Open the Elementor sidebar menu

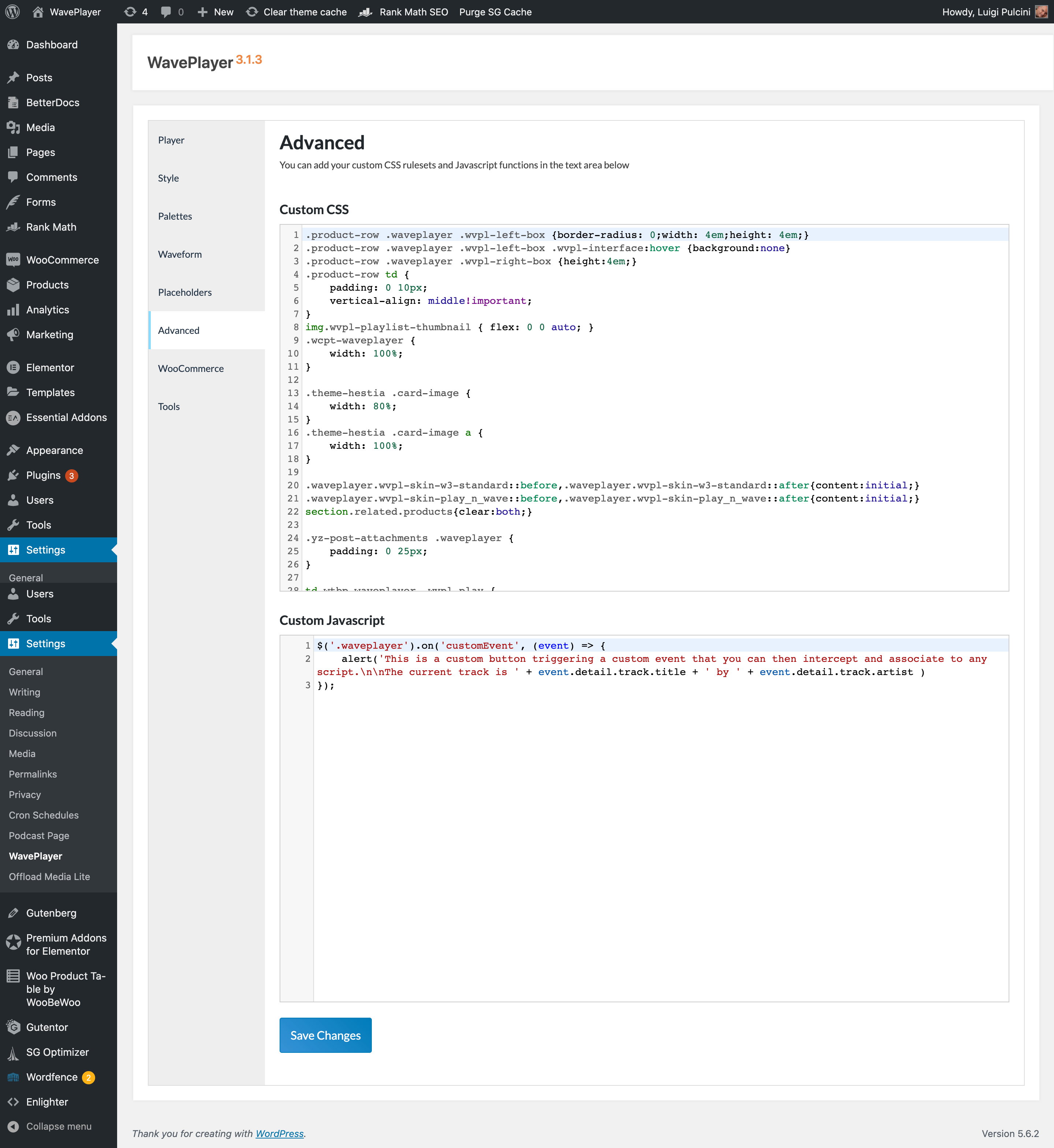(50, 368)
